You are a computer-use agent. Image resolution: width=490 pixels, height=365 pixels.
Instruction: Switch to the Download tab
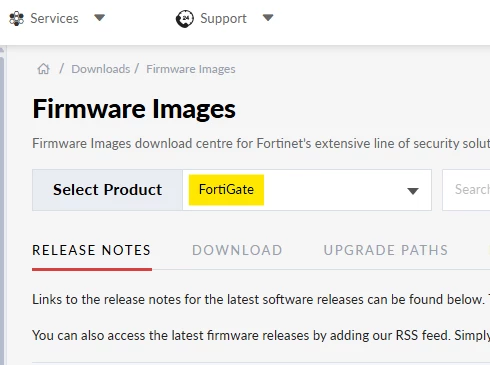coord(237,250)
